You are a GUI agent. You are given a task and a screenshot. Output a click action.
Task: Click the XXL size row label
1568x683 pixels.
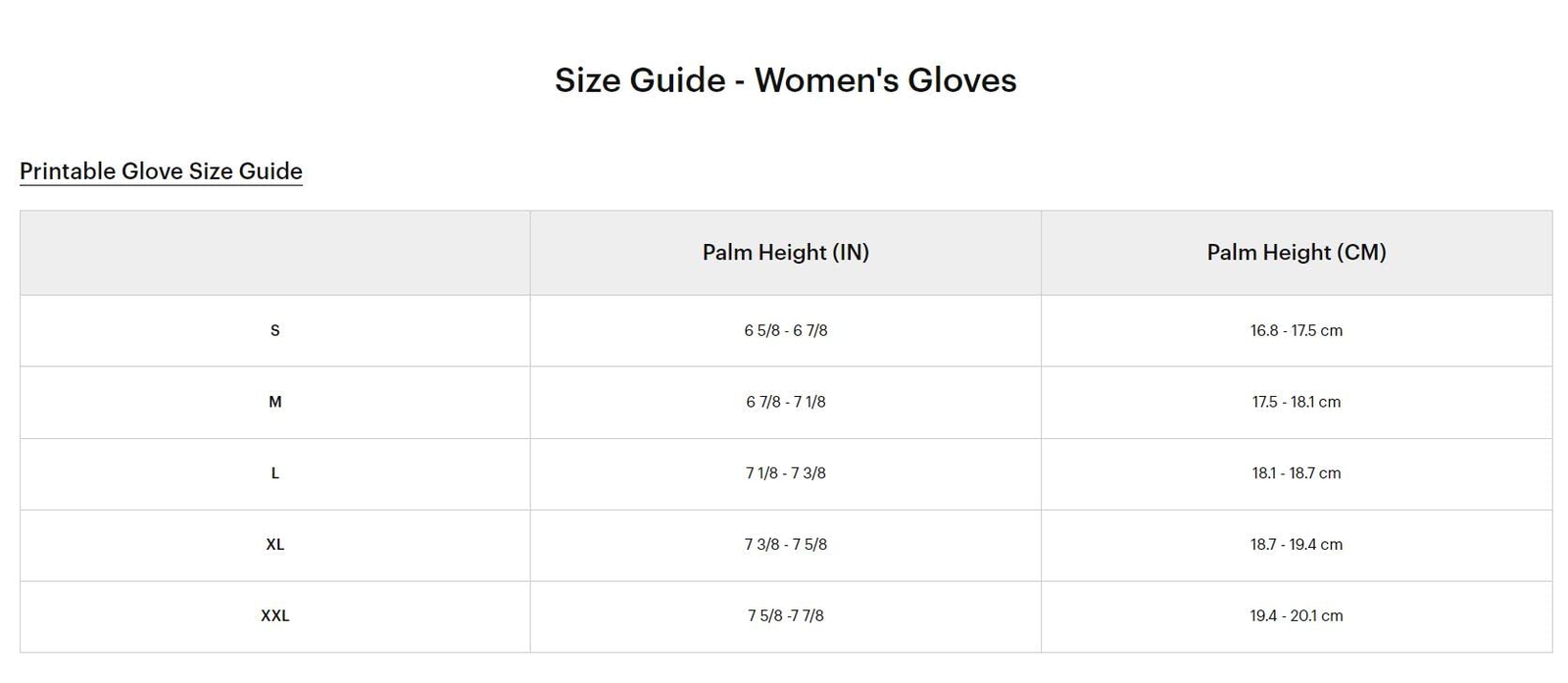[274, 616]
